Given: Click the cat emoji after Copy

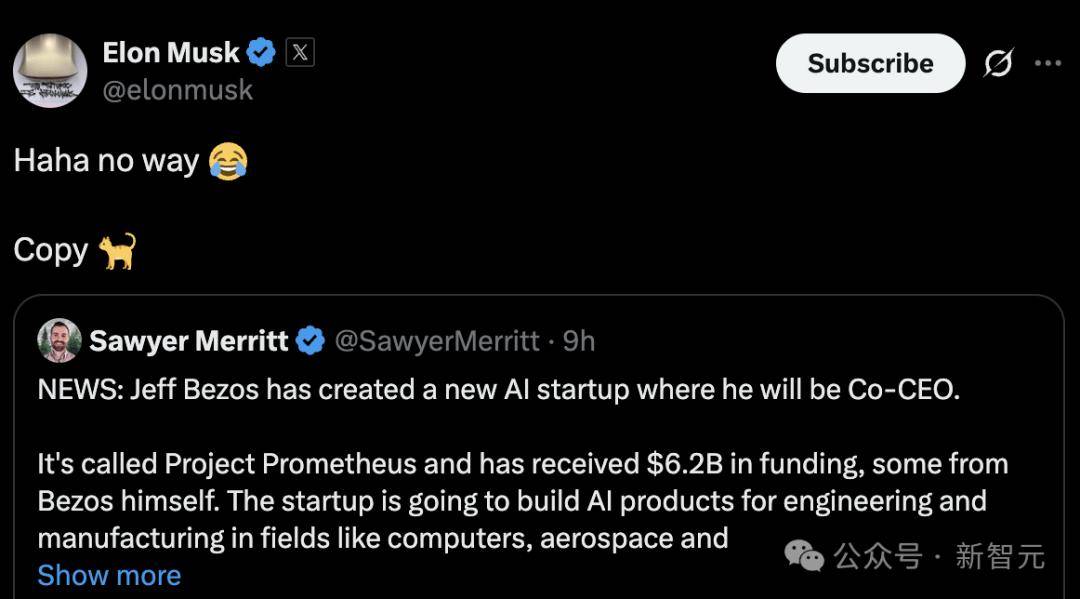Looking at the screenshot, I should point(117,250).
